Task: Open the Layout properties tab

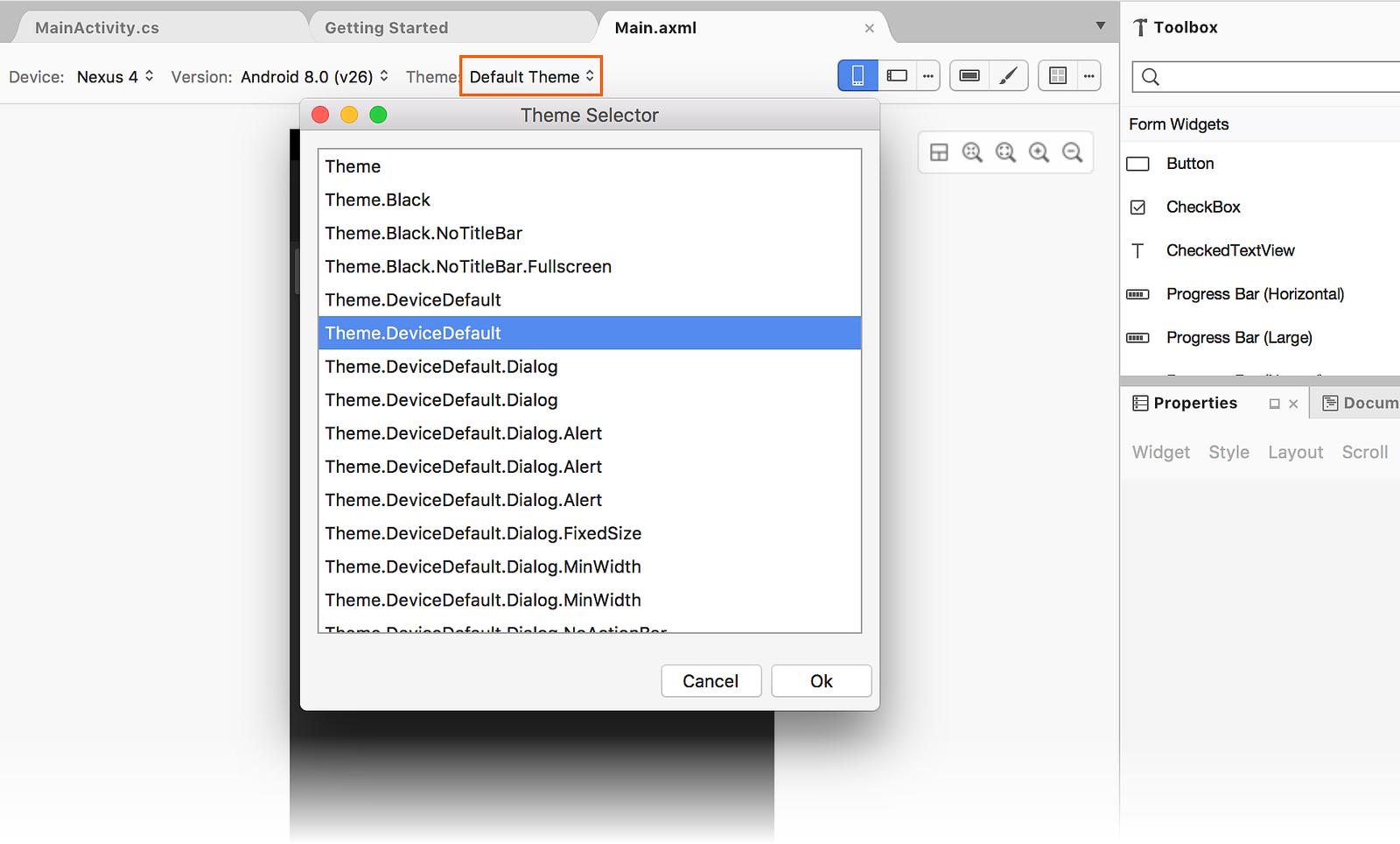Action: [1295, 453]
